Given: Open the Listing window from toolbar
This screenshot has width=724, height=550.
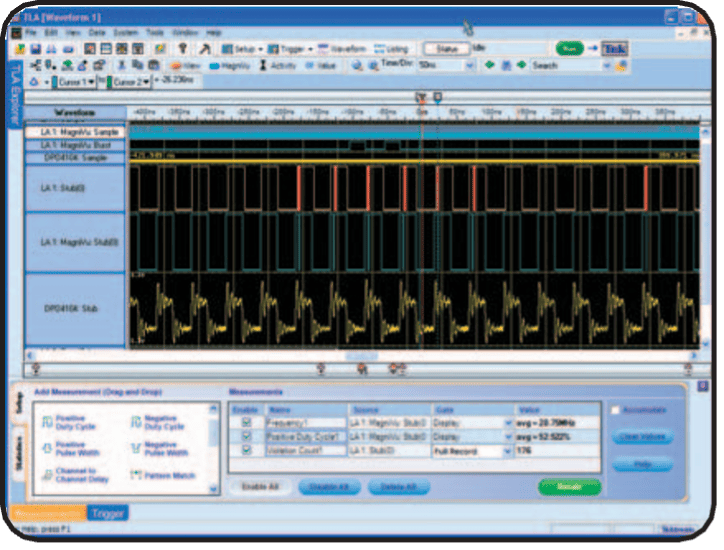Looking at the screenshot, I should click(x=391, y=48).
